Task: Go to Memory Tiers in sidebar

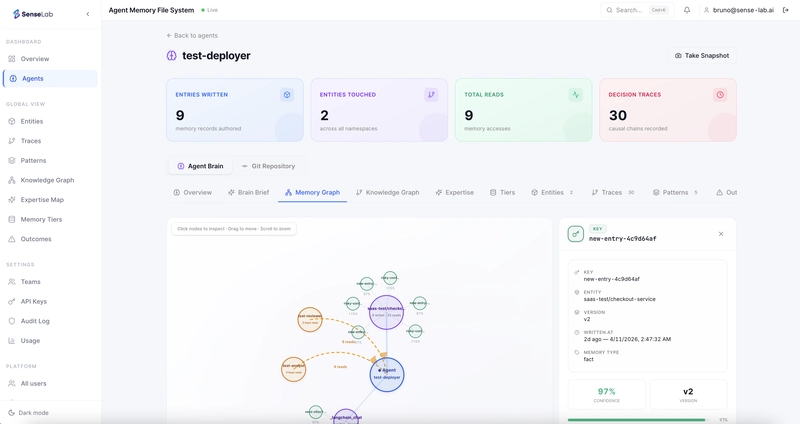Action: [x=41, y=219]
